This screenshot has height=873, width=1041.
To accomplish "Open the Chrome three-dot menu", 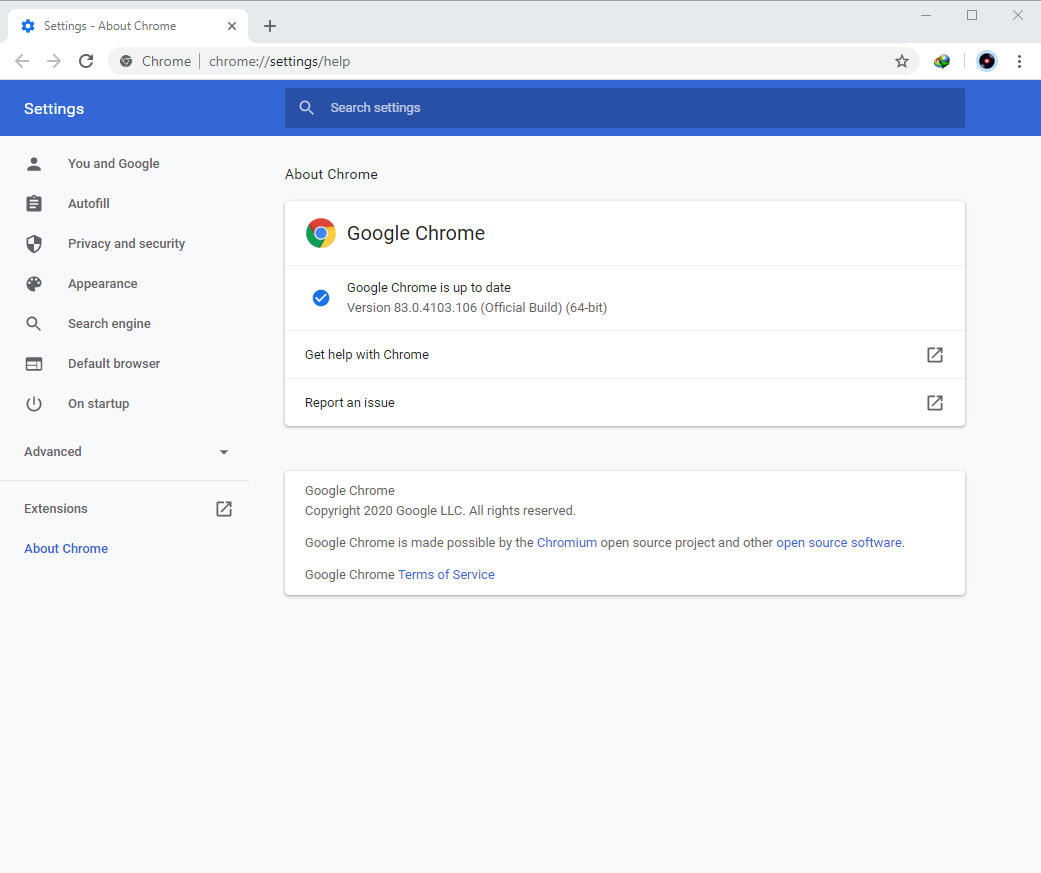I will pos(1019,61).
